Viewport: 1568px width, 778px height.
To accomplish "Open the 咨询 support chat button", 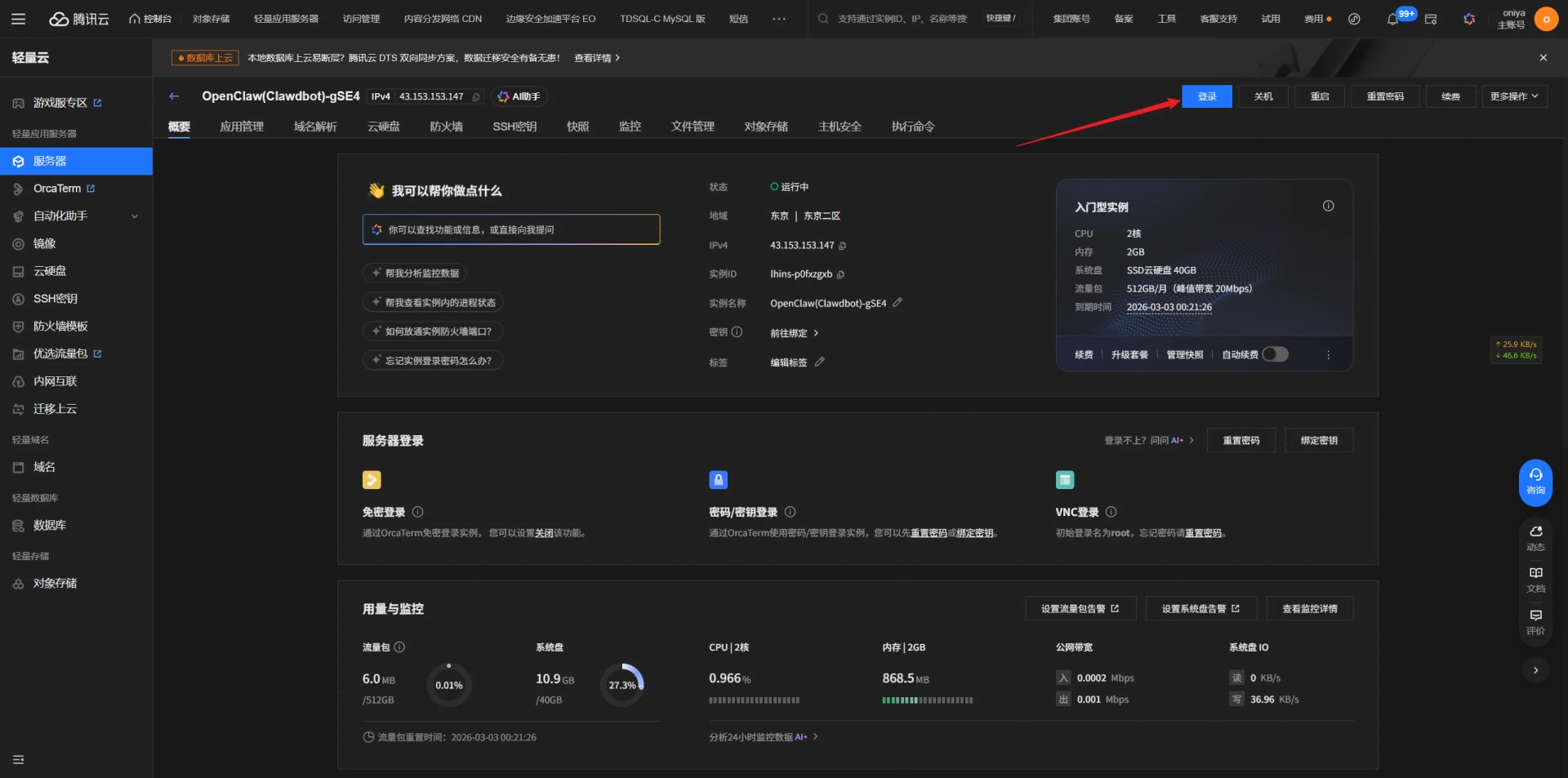I will (x=1535, y=482).
